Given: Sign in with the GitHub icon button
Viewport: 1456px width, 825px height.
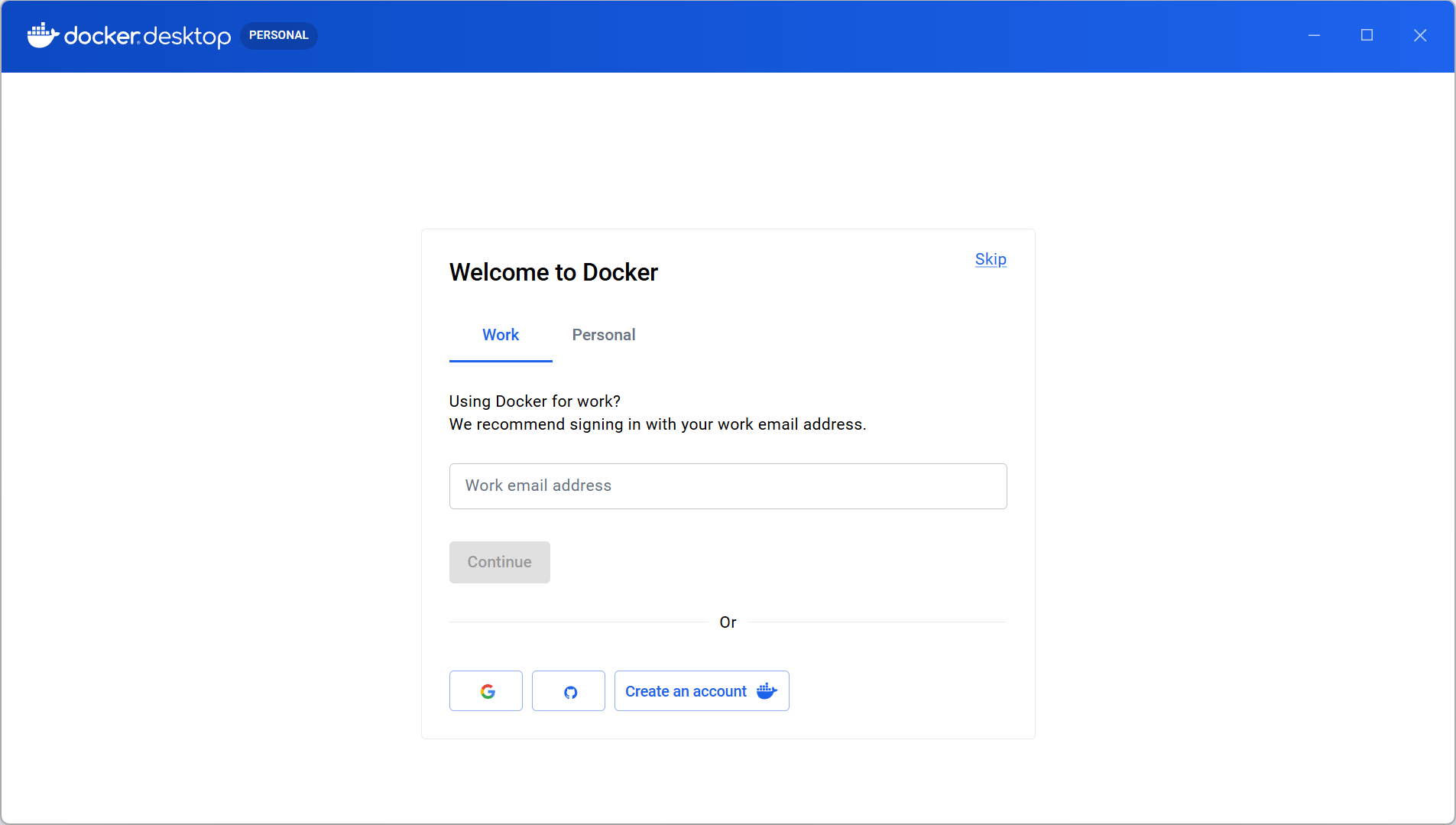Looking at the screenshot, I should [569, 691].
